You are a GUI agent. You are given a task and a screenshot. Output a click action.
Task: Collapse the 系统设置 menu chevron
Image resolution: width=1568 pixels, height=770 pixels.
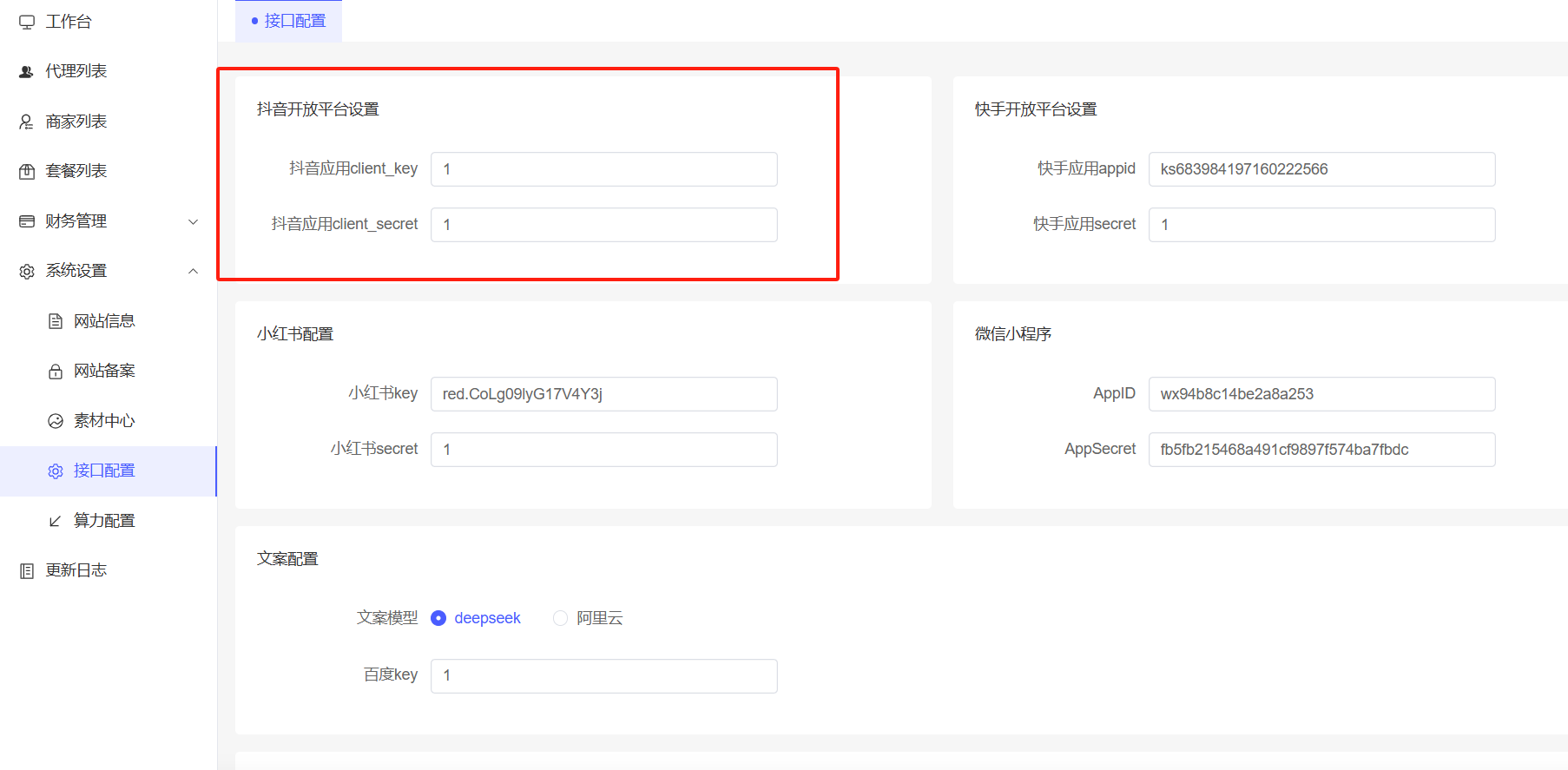point(194,271)
